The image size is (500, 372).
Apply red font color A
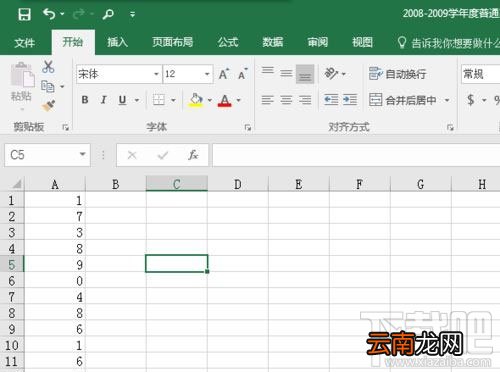pos(225,100)
